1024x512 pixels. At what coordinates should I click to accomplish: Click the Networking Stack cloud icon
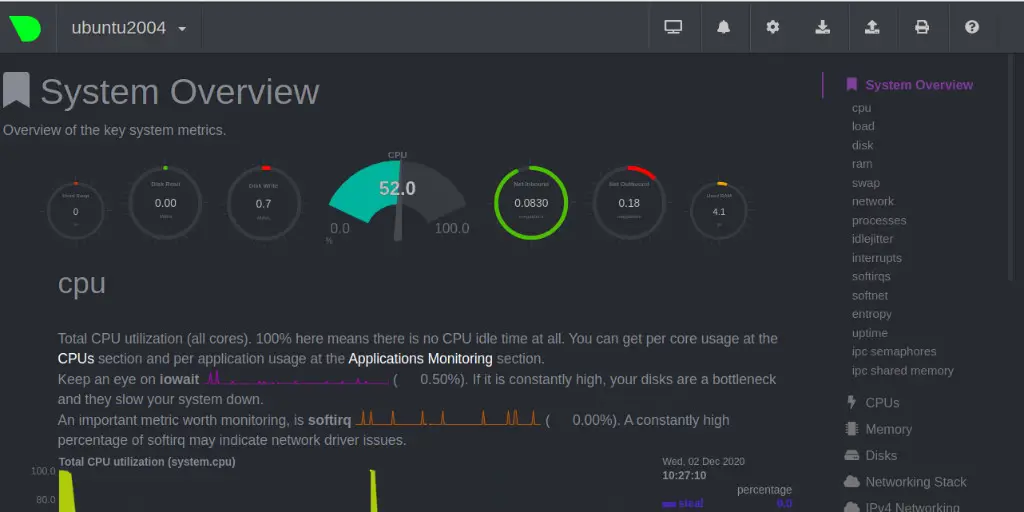(851, 481)
